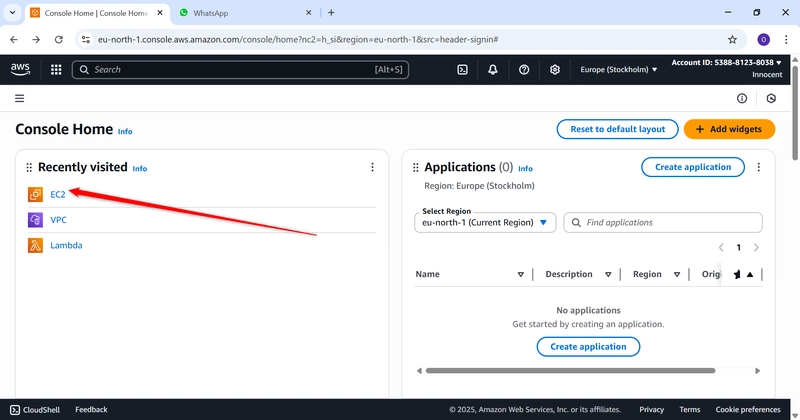
Task: Click the circled info icon below header
Action: pos(742,98)
